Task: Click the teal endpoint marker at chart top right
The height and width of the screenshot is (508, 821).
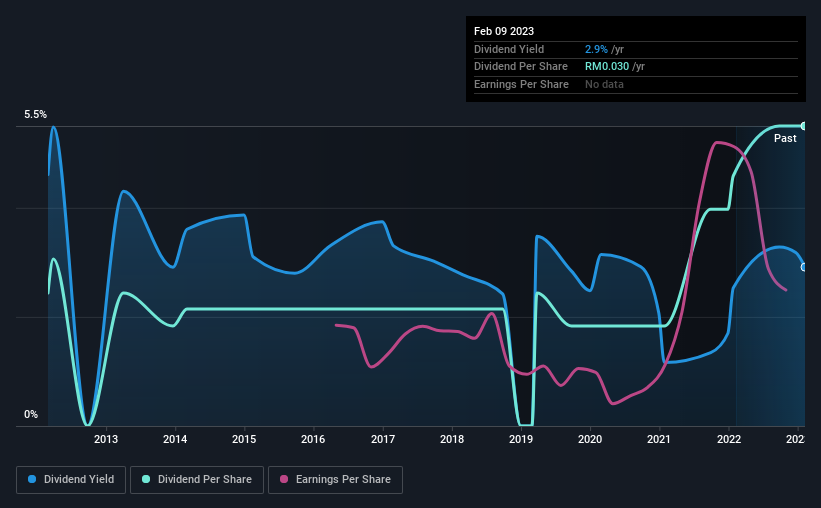Action: point(803,126)
